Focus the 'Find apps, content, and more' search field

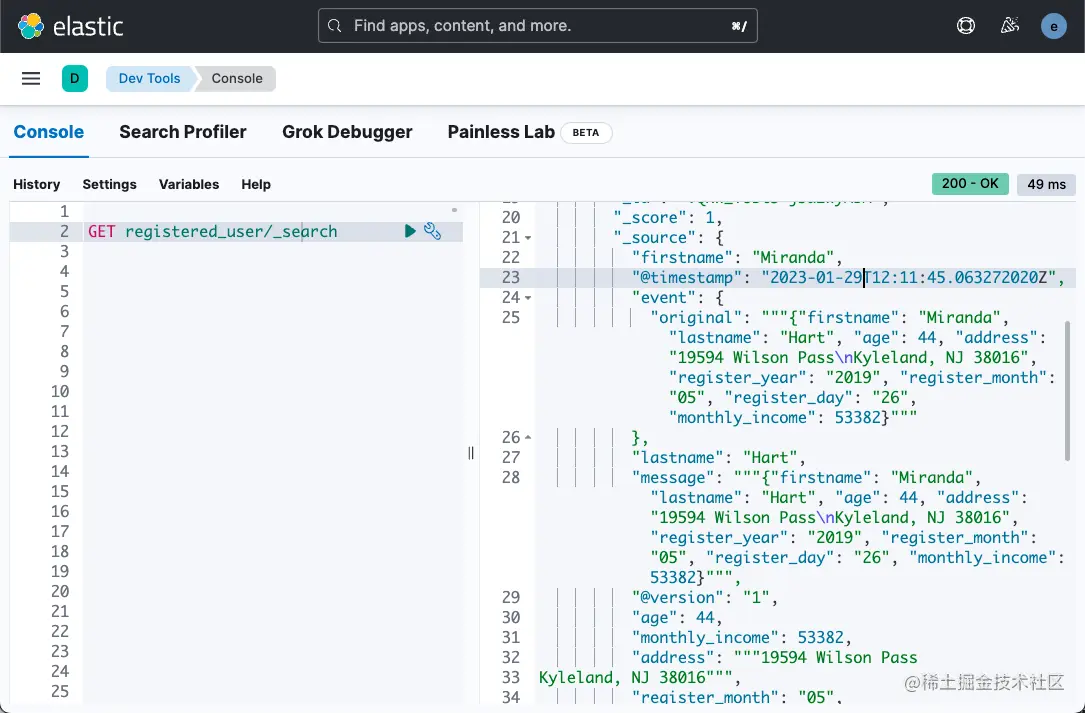[538, 26]
